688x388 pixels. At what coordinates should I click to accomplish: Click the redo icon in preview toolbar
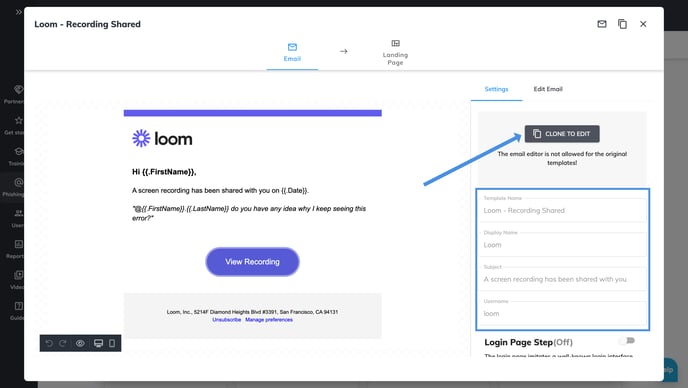point(63,343)
